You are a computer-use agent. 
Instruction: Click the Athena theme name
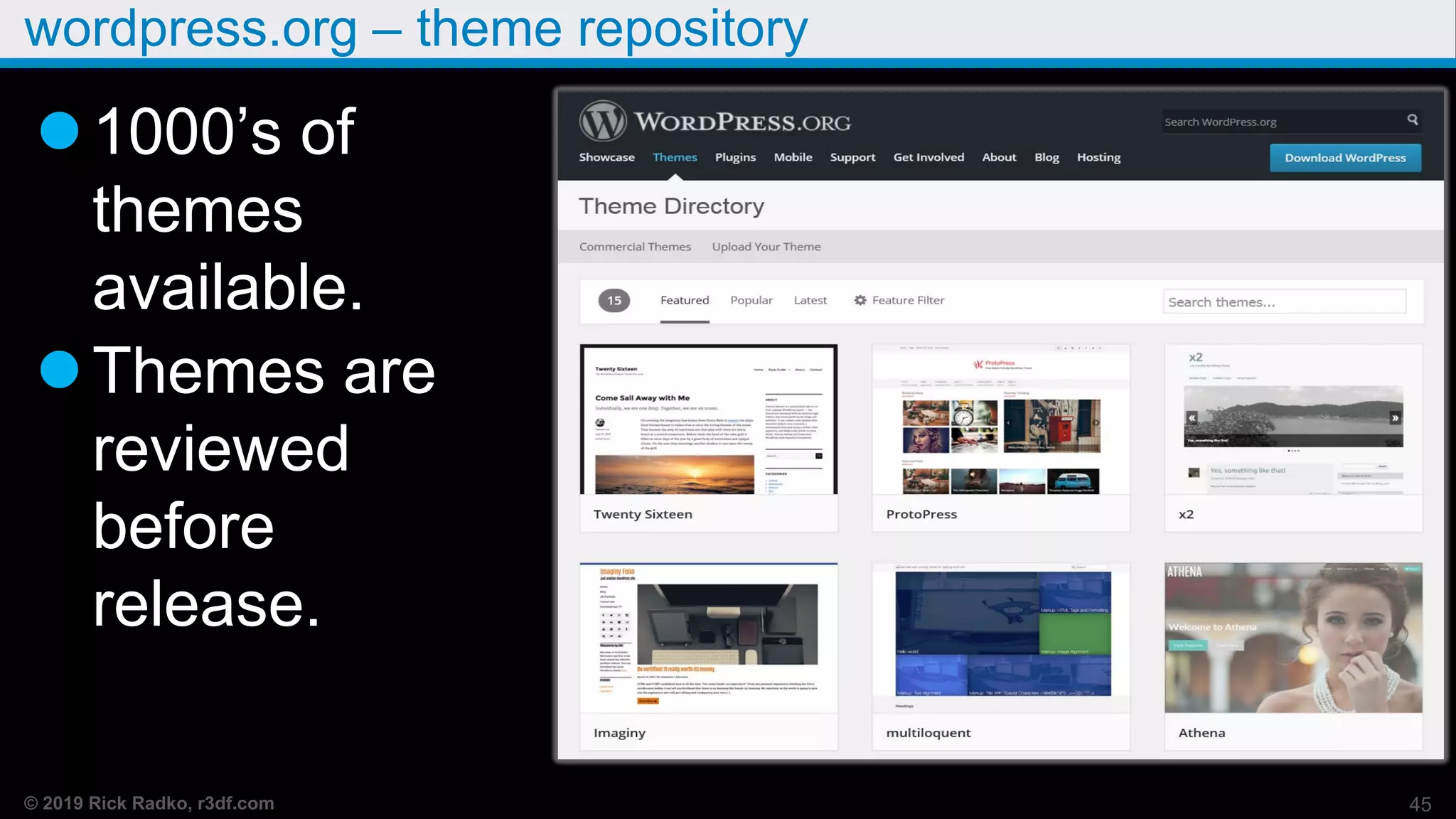pyautogui.click(x=1201, y=733)
